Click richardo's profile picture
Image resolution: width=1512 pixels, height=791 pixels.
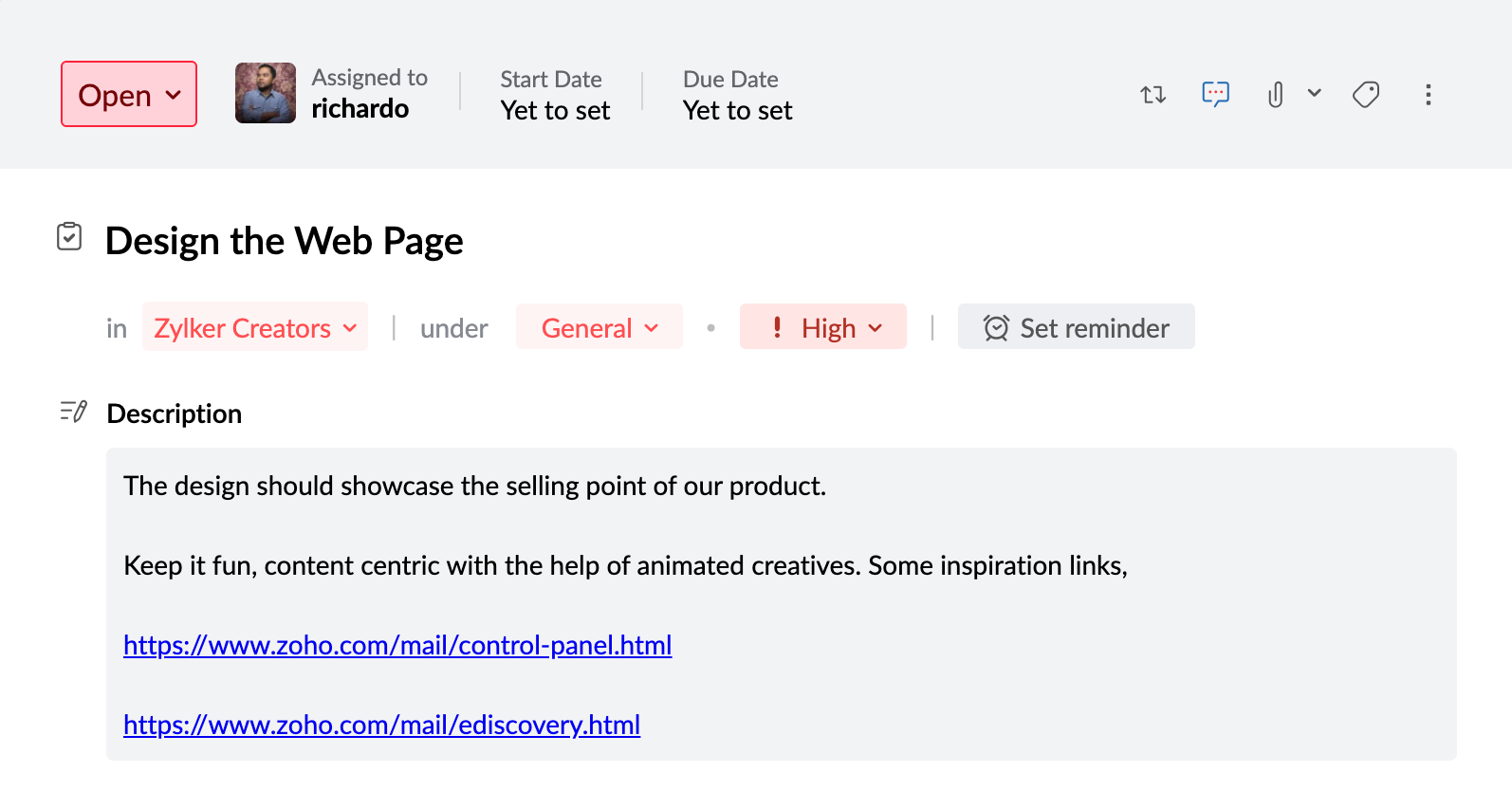click(266, 93)
